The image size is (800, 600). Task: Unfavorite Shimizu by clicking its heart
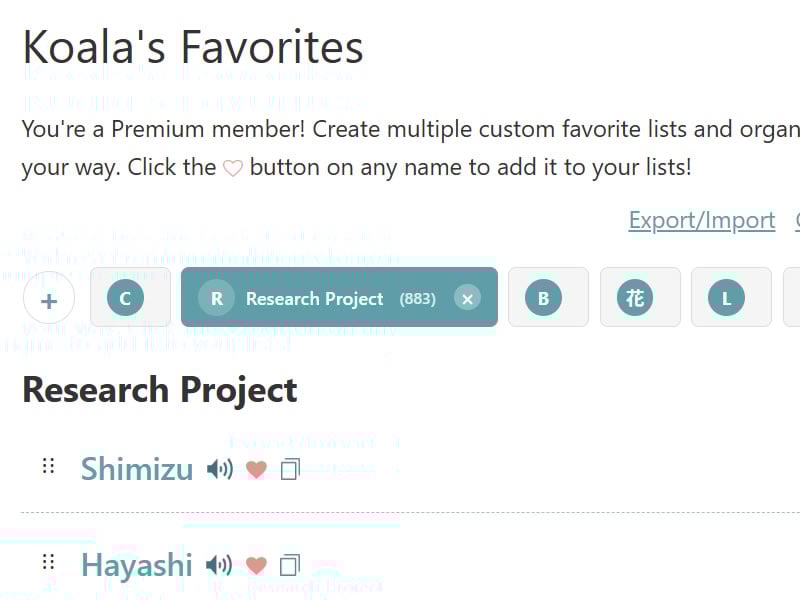(256, 468)
